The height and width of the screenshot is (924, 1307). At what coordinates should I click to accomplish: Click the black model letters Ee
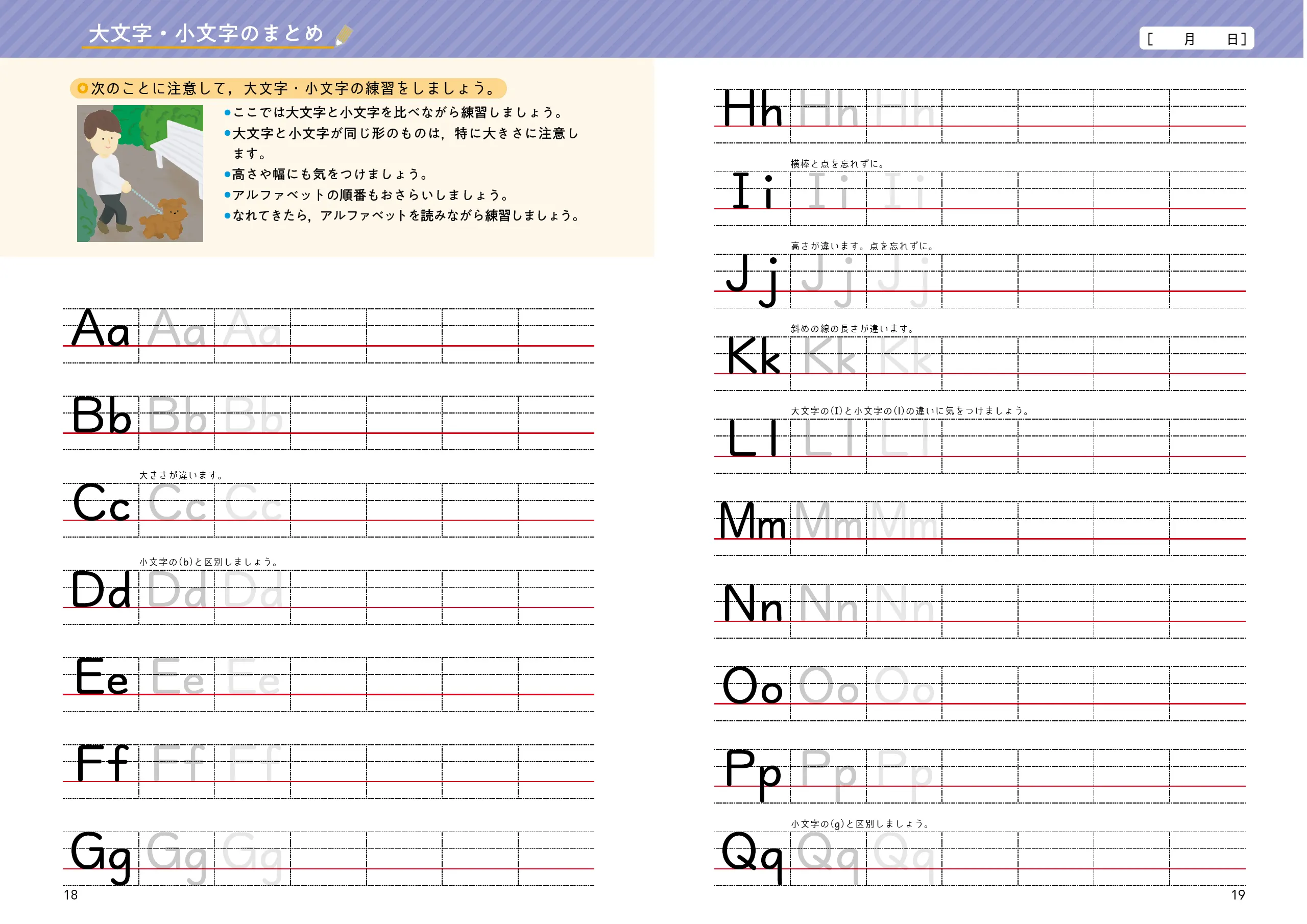tap(103, 676)
